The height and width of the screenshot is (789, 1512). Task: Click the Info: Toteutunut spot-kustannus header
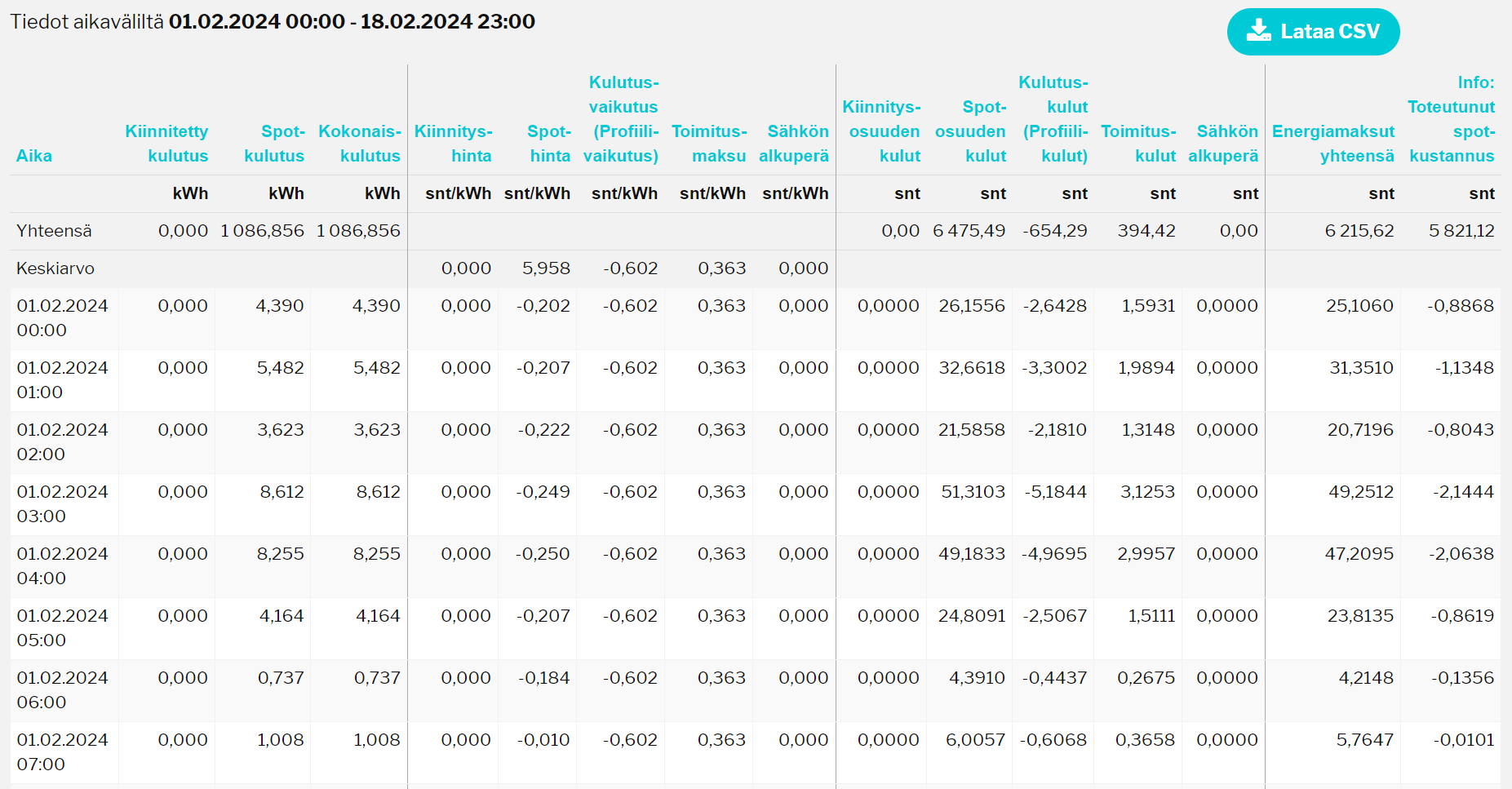click(1452, 119)
